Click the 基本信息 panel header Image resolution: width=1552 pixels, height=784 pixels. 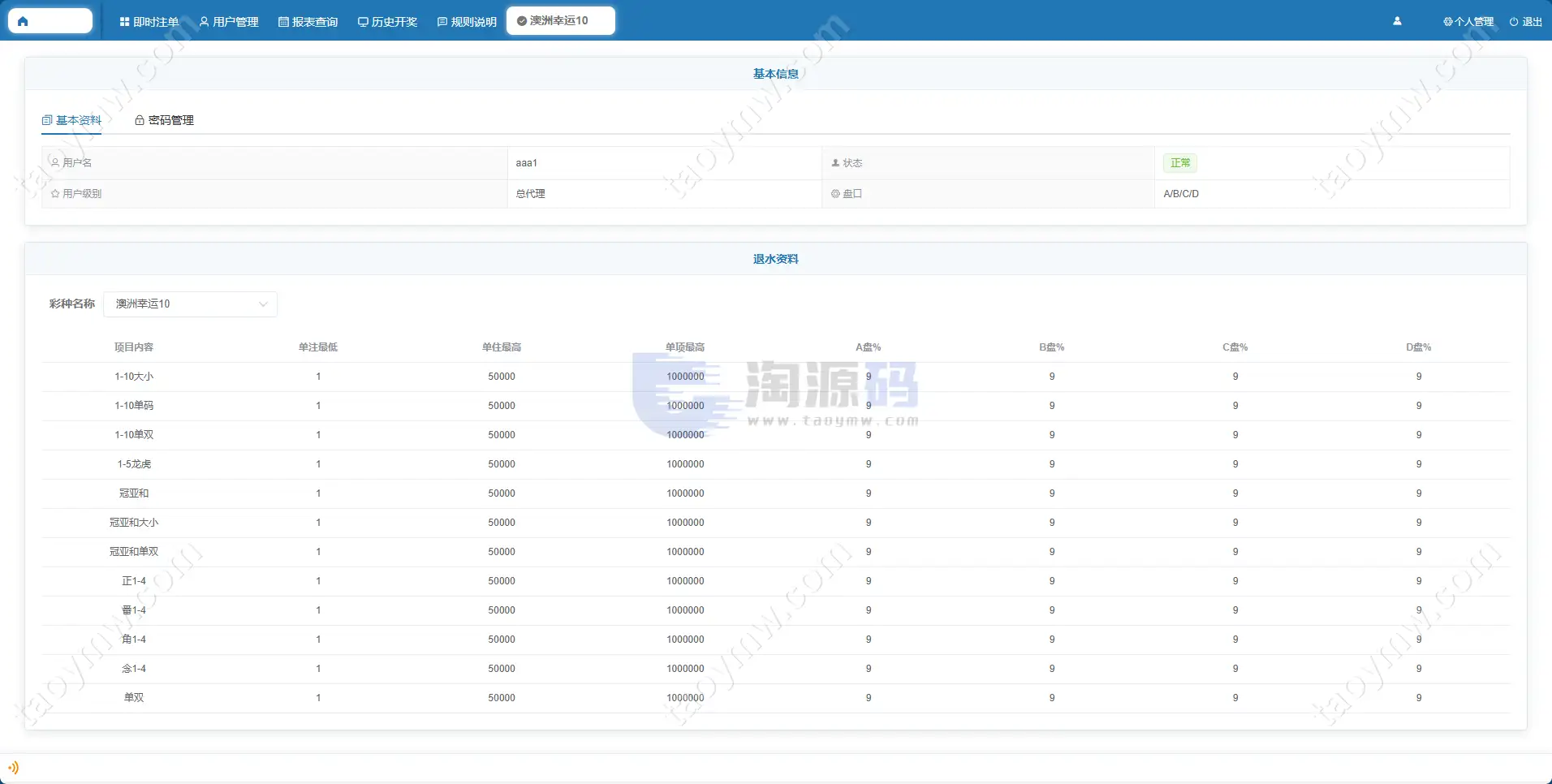(776, 74)
